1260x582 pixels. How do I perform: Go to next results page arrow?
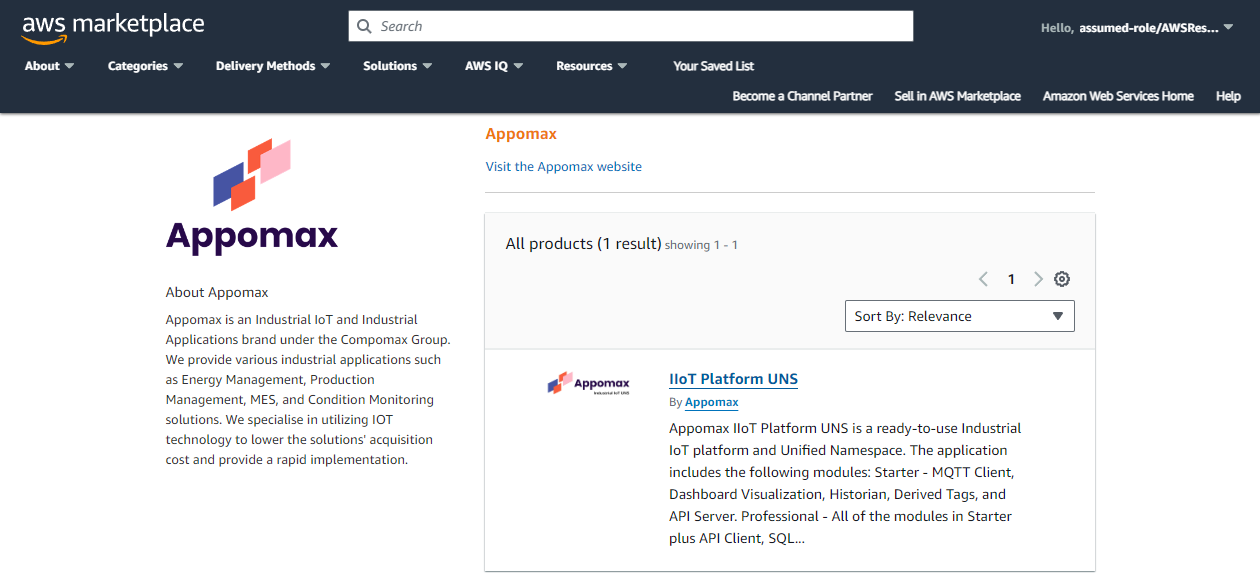(1038, 279)
